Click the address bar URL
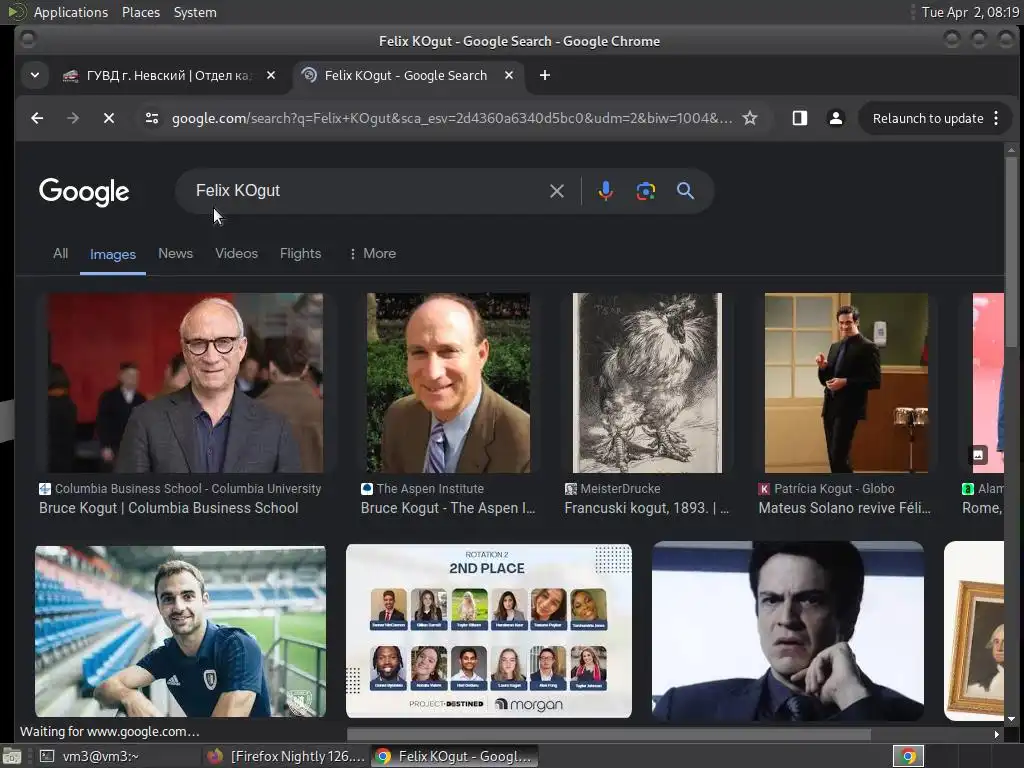 451,118
